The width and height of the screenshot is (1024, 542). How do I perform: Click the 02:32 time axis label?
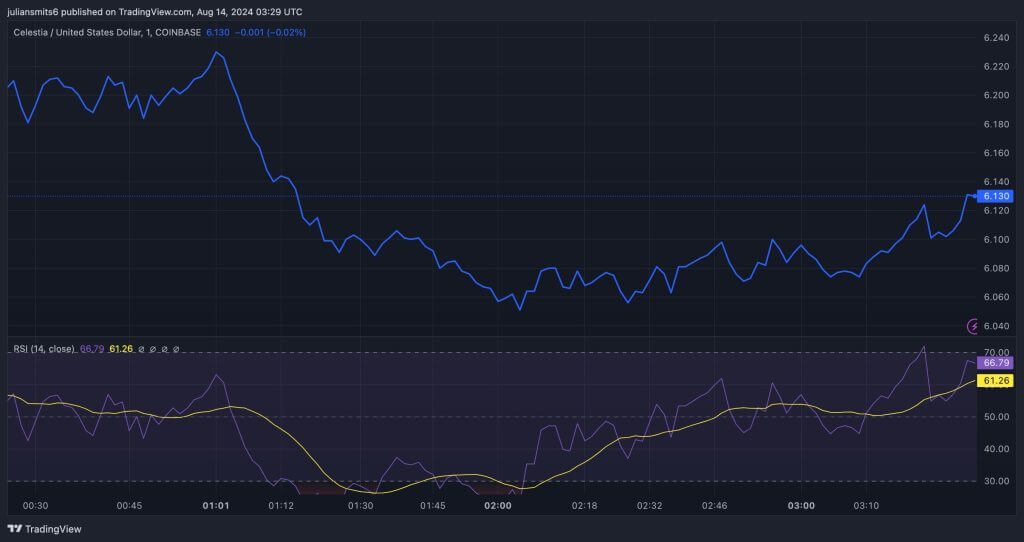[650, 506]
